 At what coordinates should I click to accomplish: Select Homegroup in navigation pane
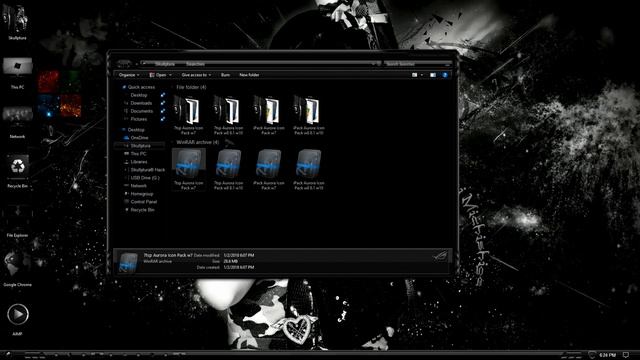142,194
